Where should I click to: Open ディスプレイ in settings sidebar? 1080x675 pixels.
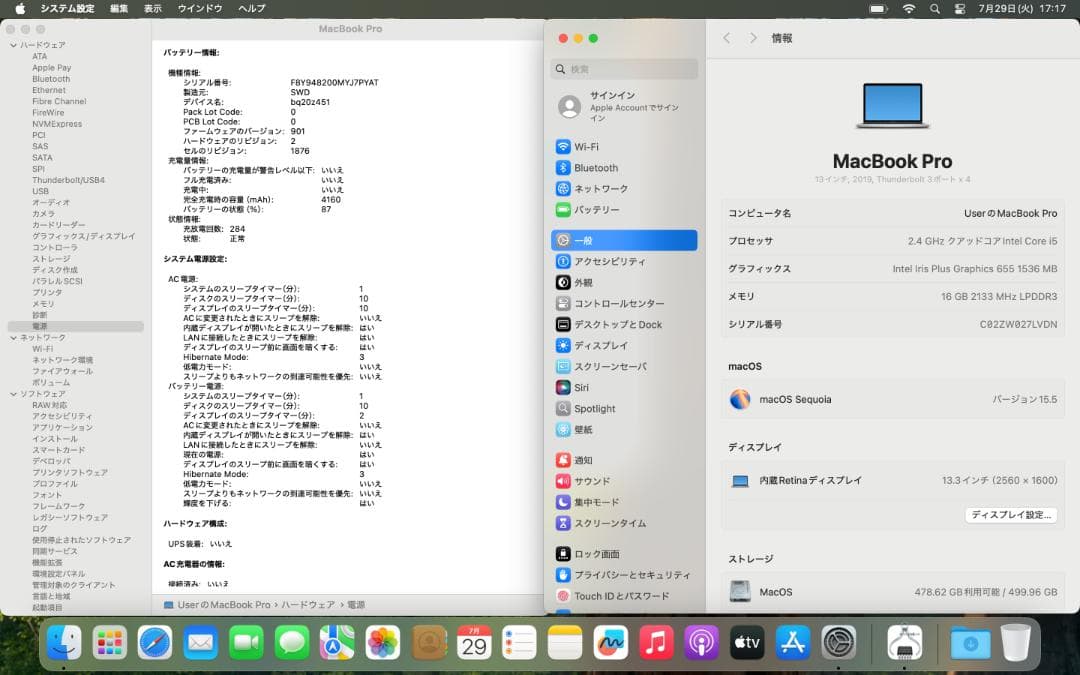624,346
